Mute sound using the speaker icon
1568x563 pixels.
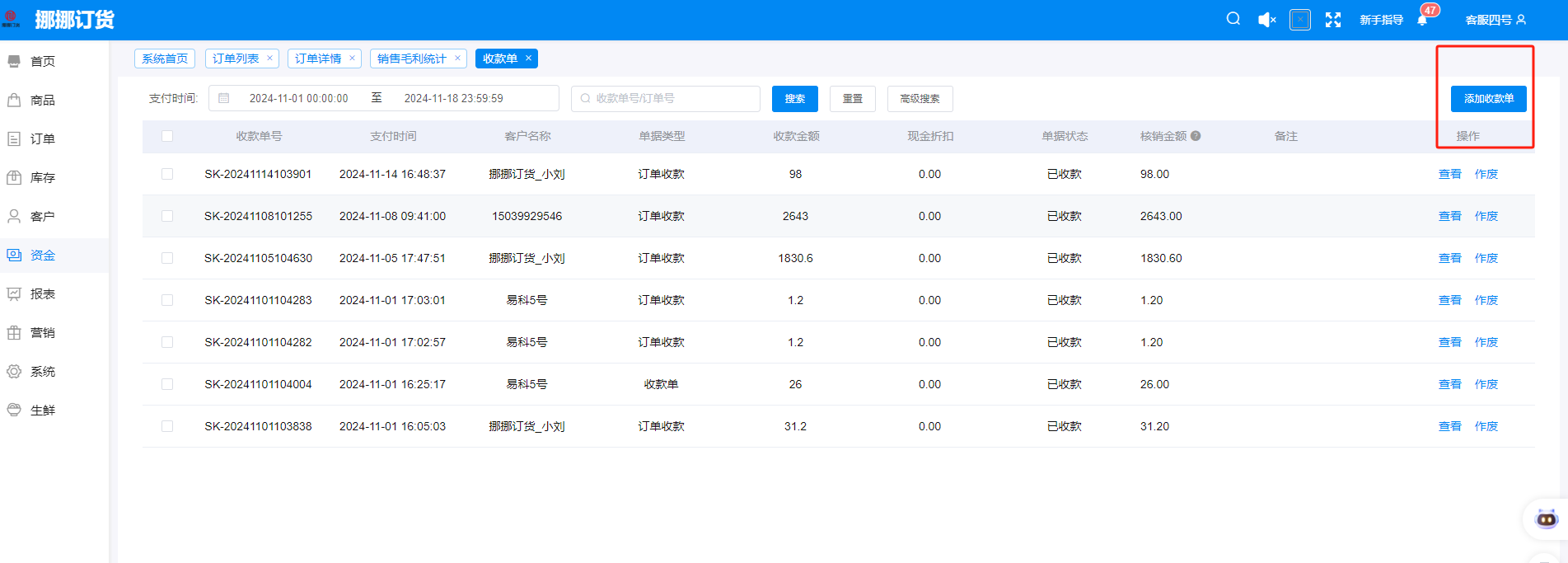pyautogui.click(x=1266, y=20)
